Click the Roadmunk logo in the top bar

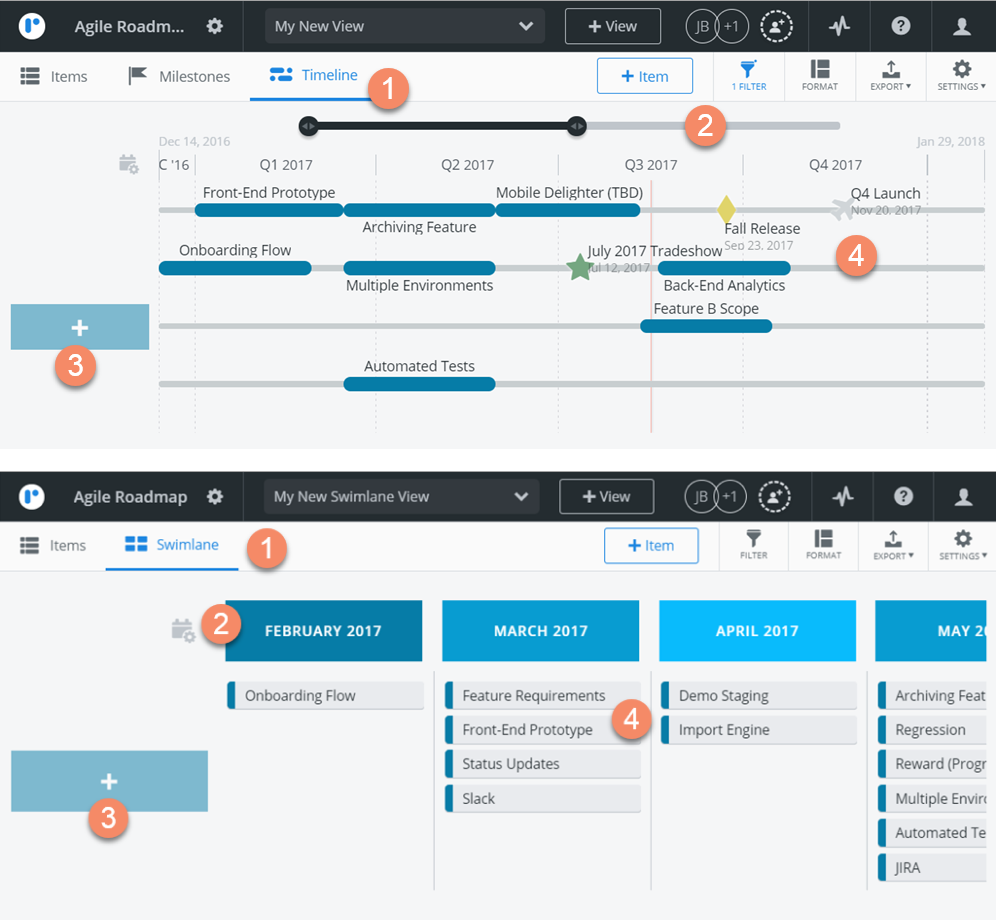(31, 27)
